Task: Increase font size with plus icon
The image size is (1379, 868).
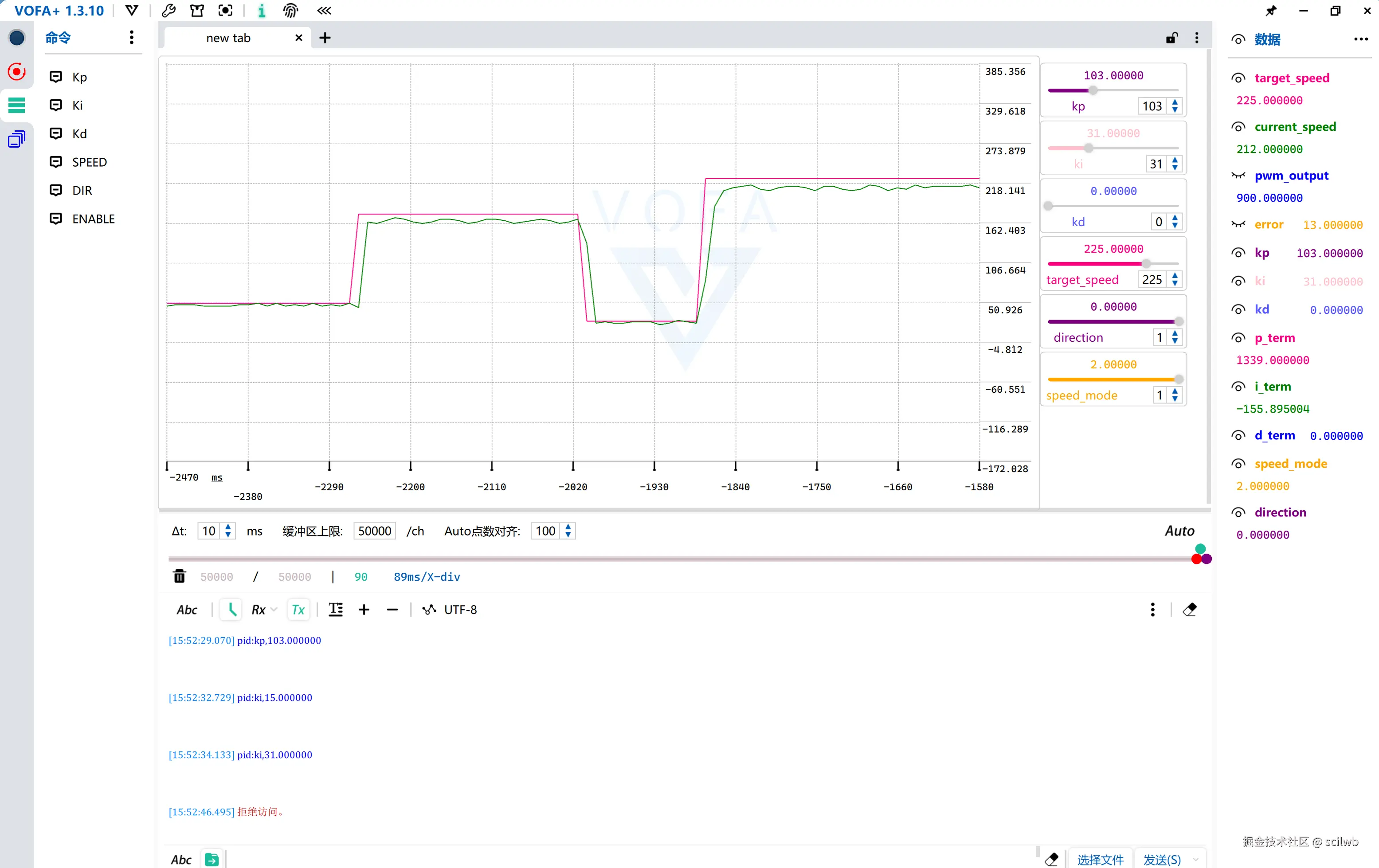Action: click(364, 609)
